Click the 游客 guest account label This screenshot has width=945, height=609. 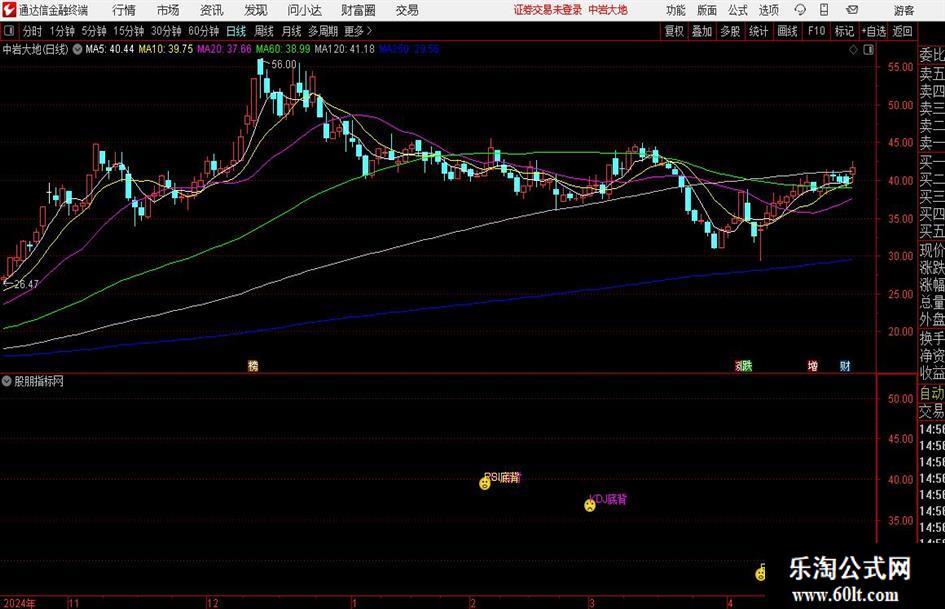point(904,10)
